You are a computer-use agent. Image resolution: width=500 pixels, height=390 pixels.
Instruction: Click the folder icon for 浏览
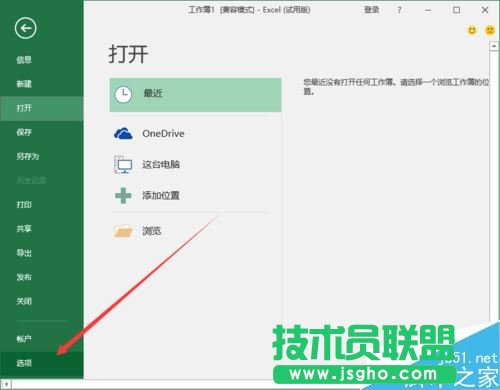click(123, 231)
